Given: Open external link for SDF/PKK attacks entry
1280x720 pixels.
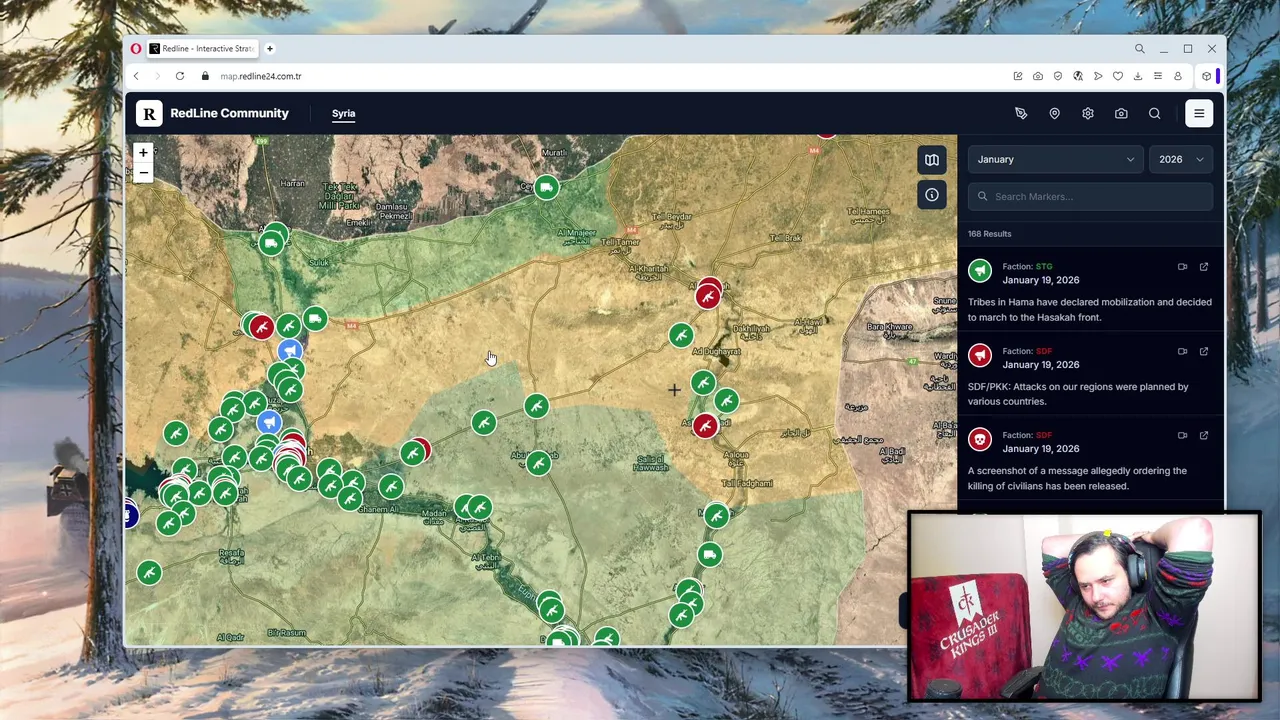Looking at the screenshot, I should click(1204, 351).
